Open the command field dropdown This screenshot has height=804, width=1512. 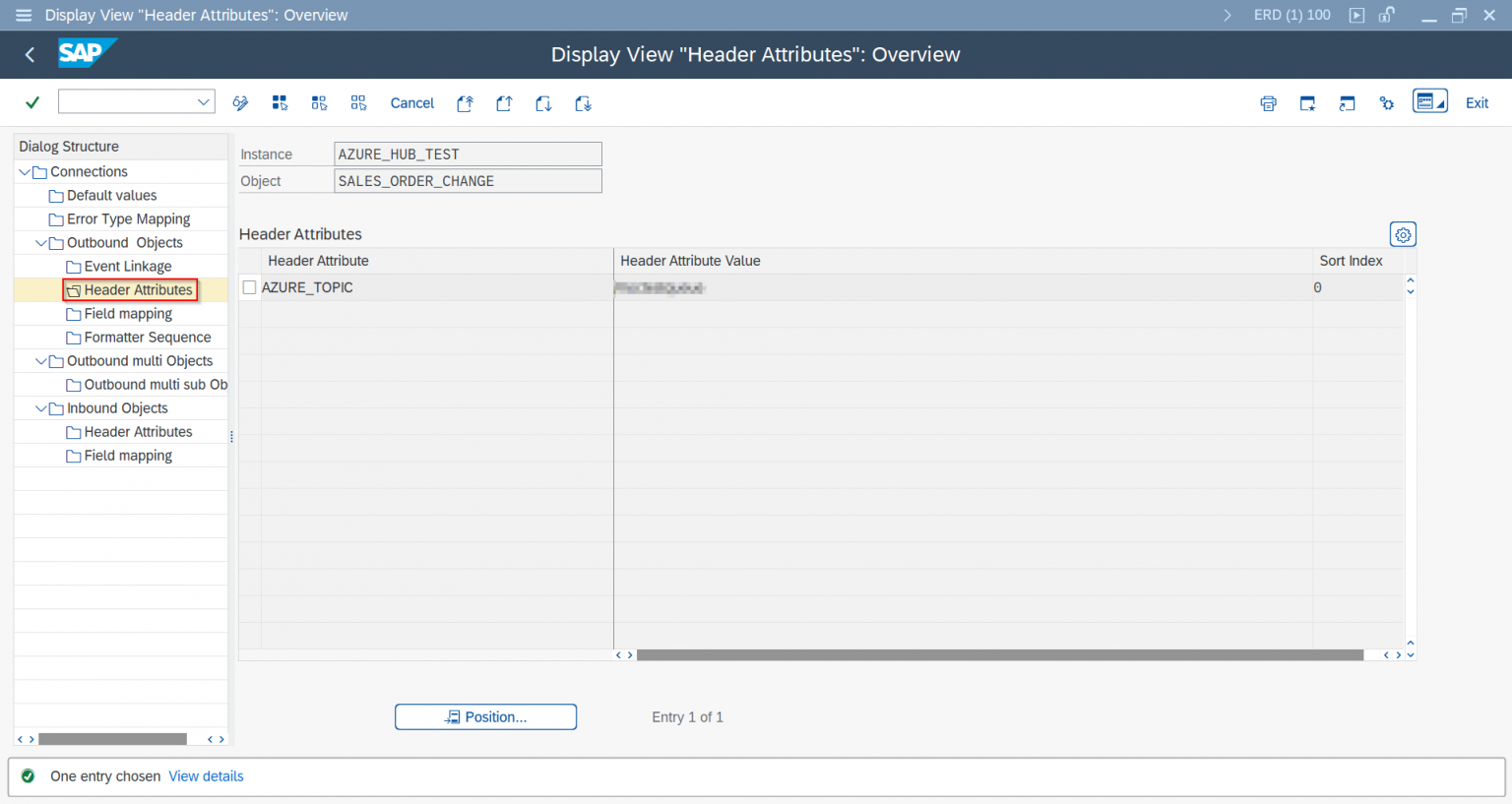coord(203,101)
